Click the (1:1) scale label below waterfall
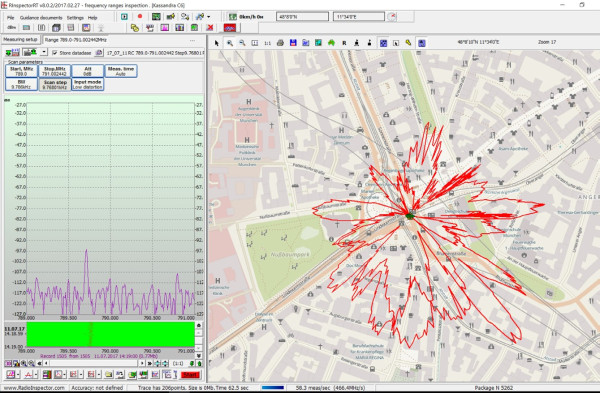600x393 pixels. pos(178,364)
